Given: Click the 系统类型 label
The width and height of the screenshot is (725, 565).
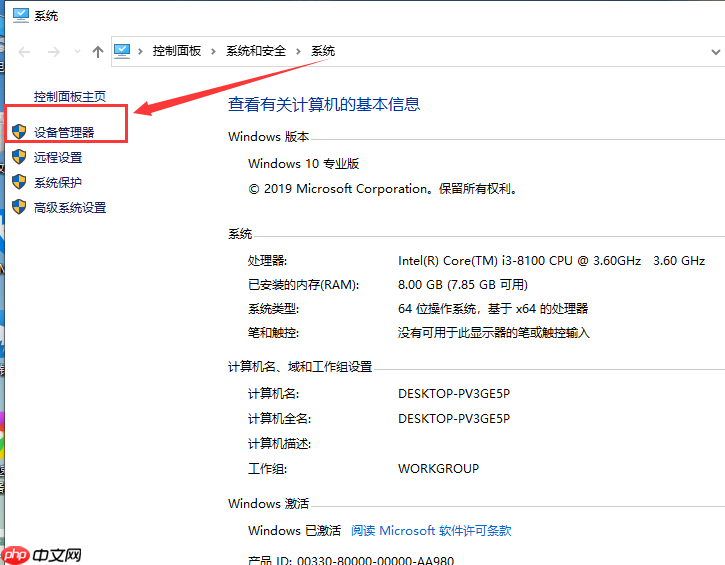Looking at the screenshot, I should [x=273, y=308].
